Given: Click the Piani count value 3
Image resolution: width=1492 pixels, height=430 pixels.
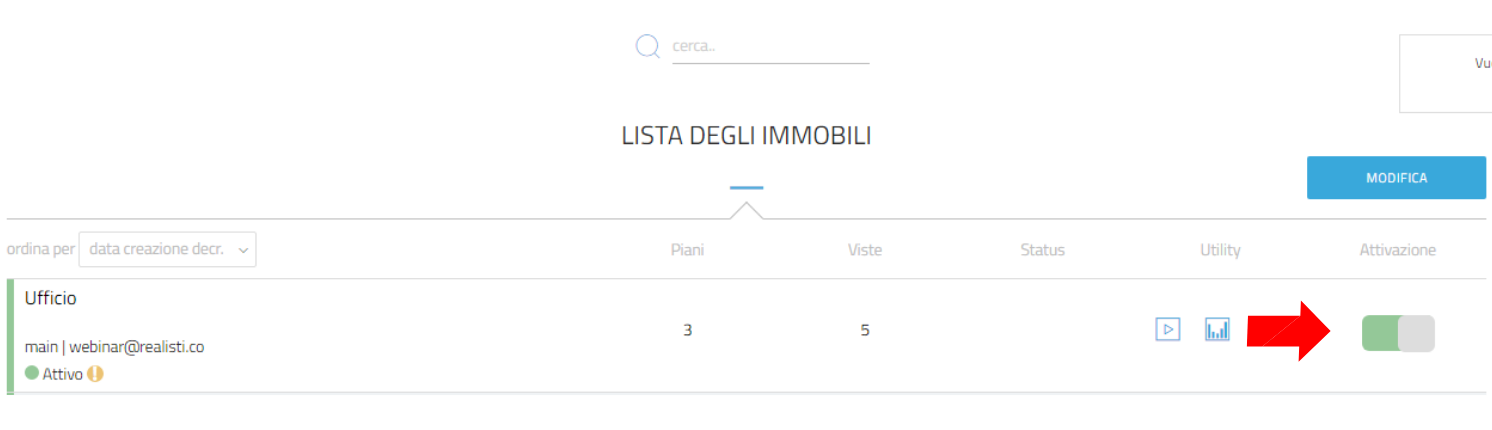Looking at the screenshot, I should click(687, 329).
